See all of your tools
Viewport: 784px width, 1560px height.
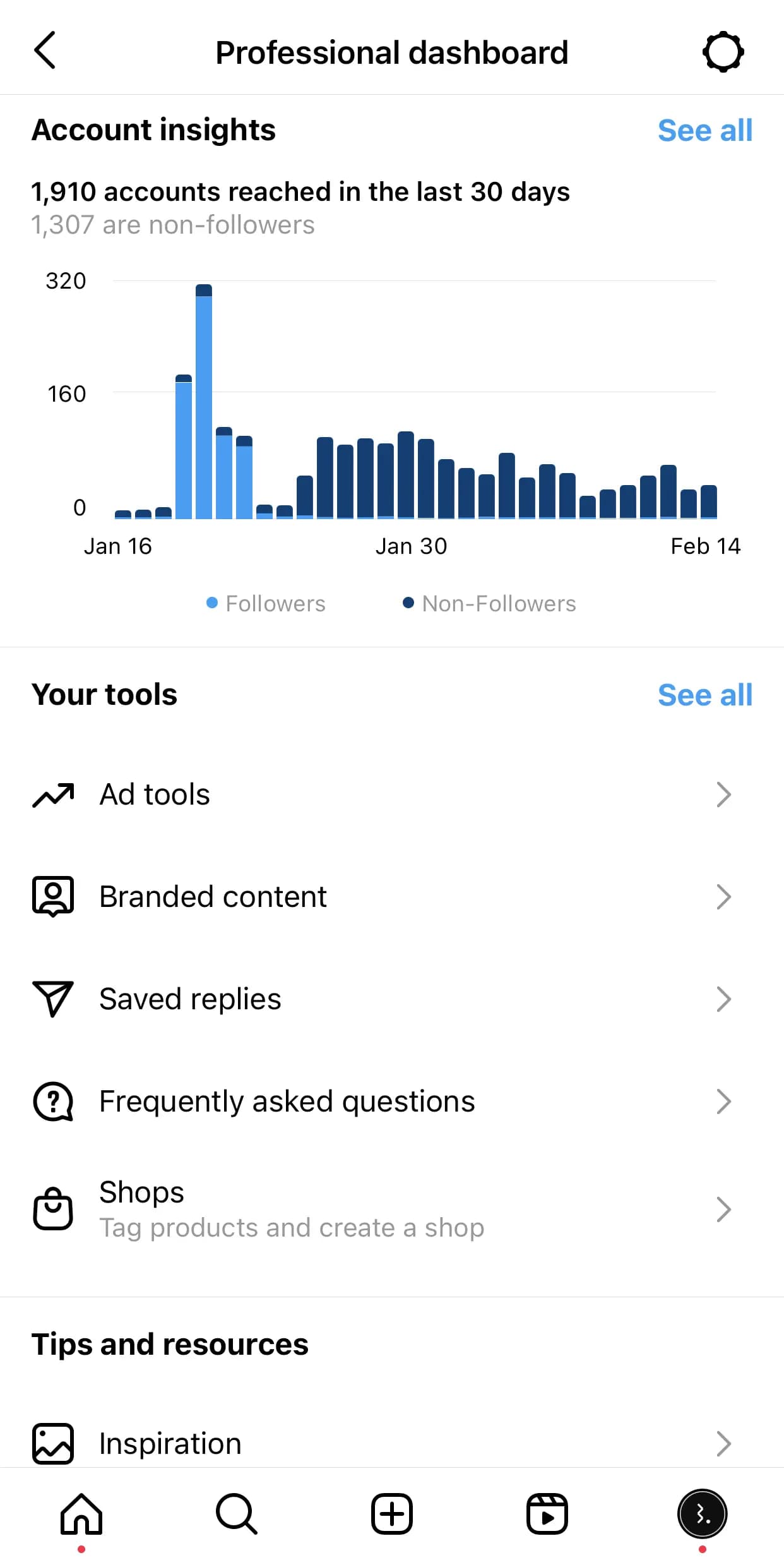click(x=704, y=695)
